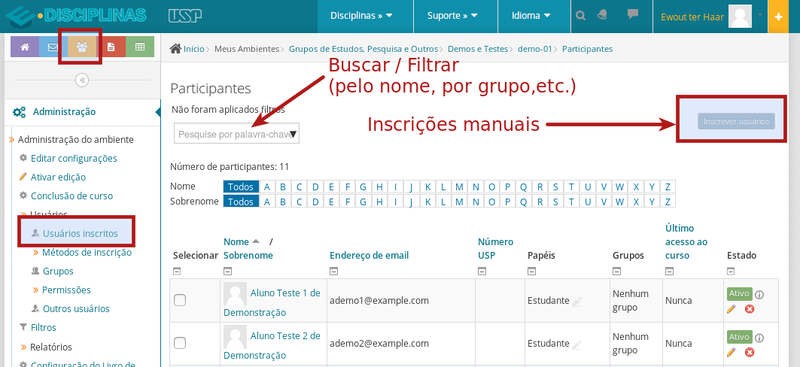Click the home icon in breadcrumb
The width and height of the screenshot is (800, 367).
click(x=176, y=48)
